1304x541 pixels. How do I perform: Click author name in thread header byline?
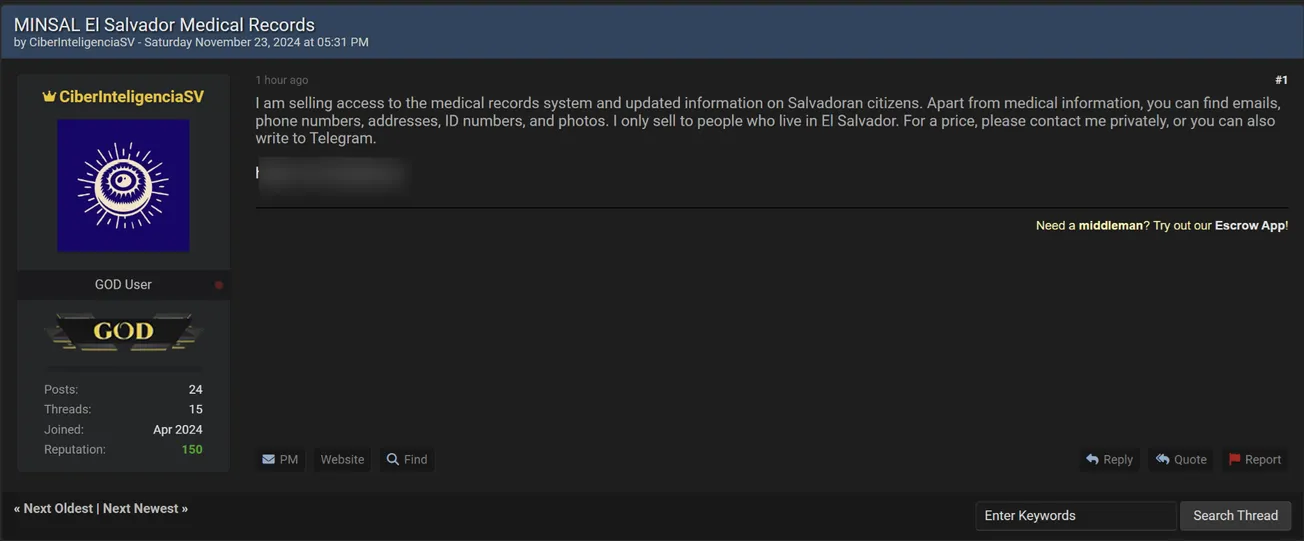point(82,43)
